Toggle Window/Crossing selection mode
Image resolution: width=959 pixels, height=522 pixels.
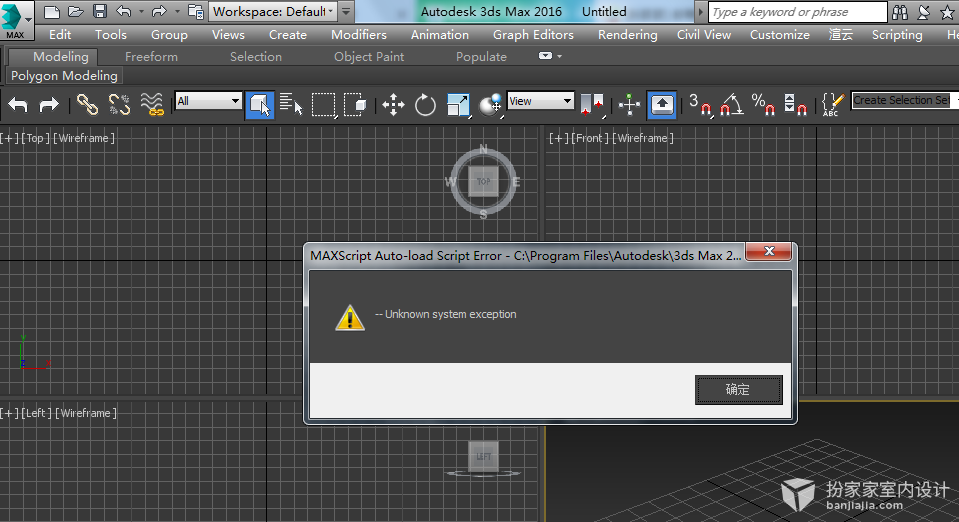pos(355,105)
